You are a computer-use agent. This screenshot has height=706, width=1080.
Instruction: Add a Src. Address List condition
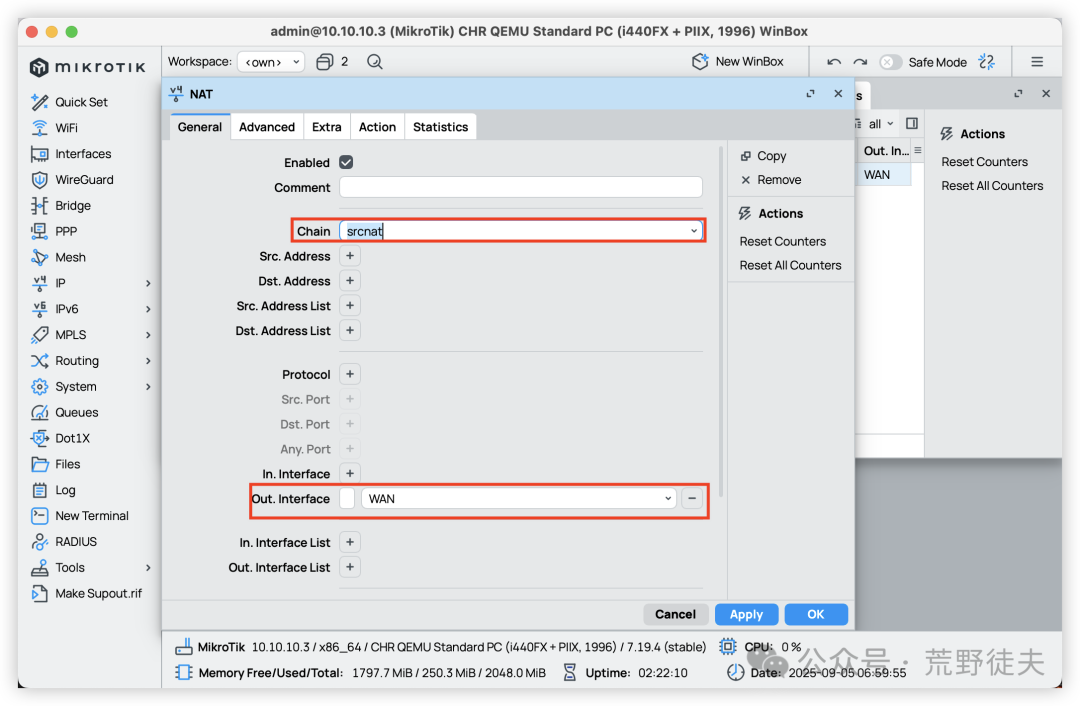click(350, 306)
